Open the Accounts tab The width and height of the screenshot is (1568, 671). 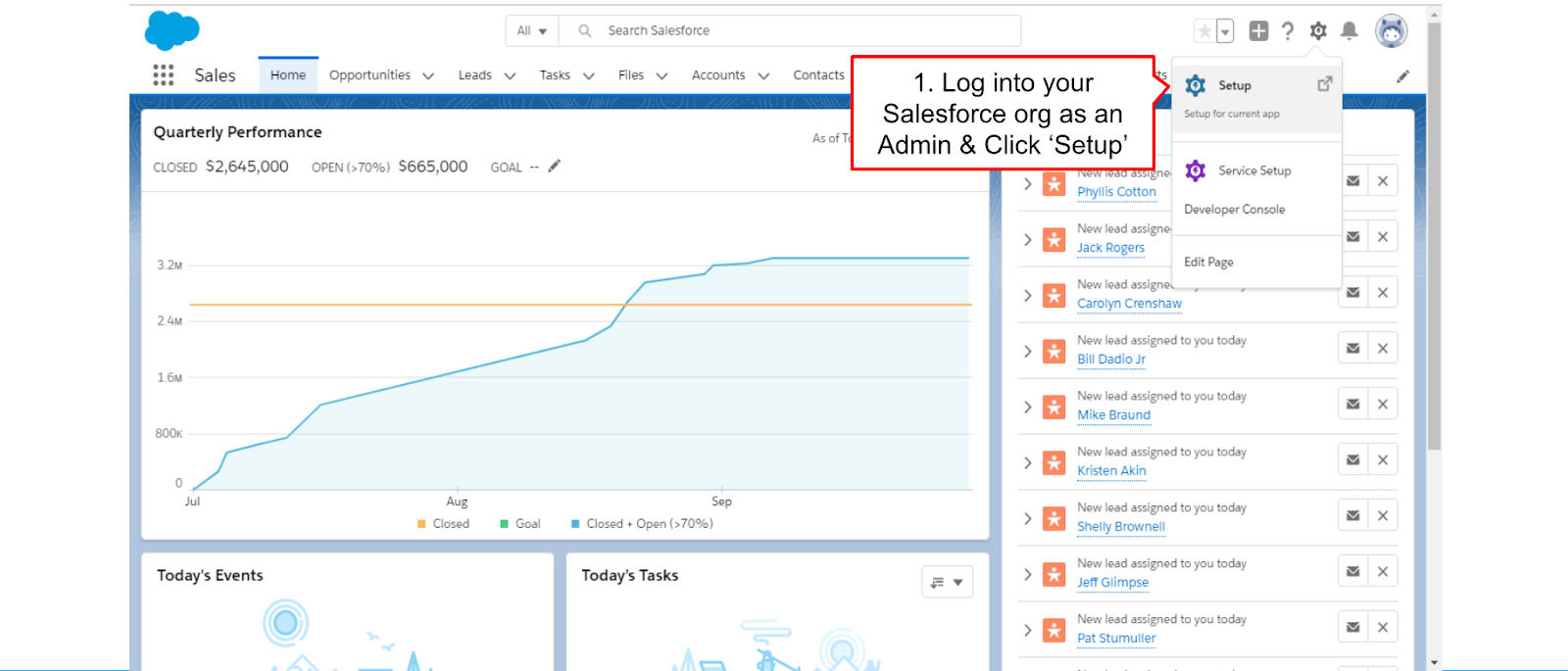[x=718, y=75]
